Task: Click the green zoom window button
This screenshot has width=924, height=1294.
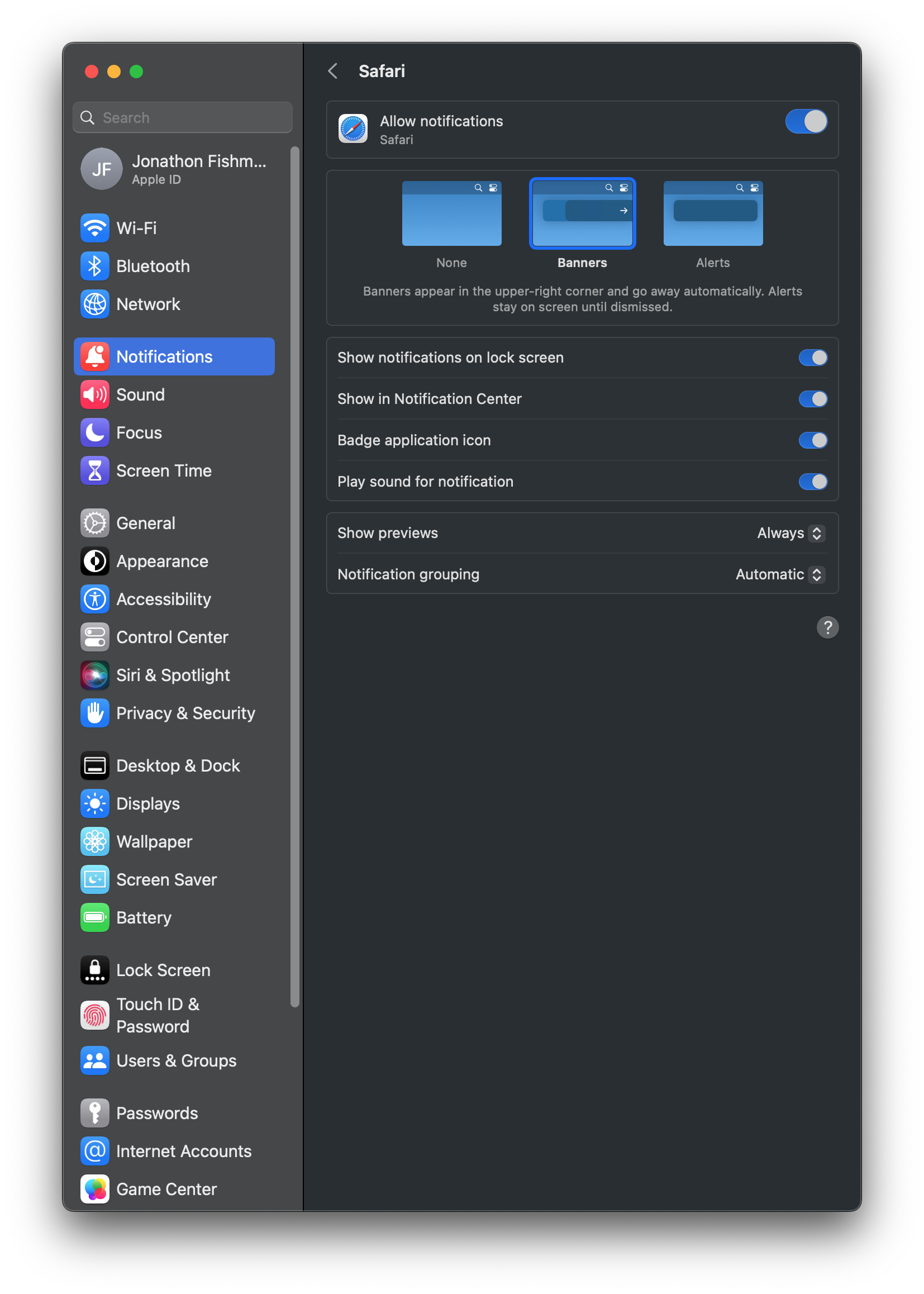Action: point(136,72)
